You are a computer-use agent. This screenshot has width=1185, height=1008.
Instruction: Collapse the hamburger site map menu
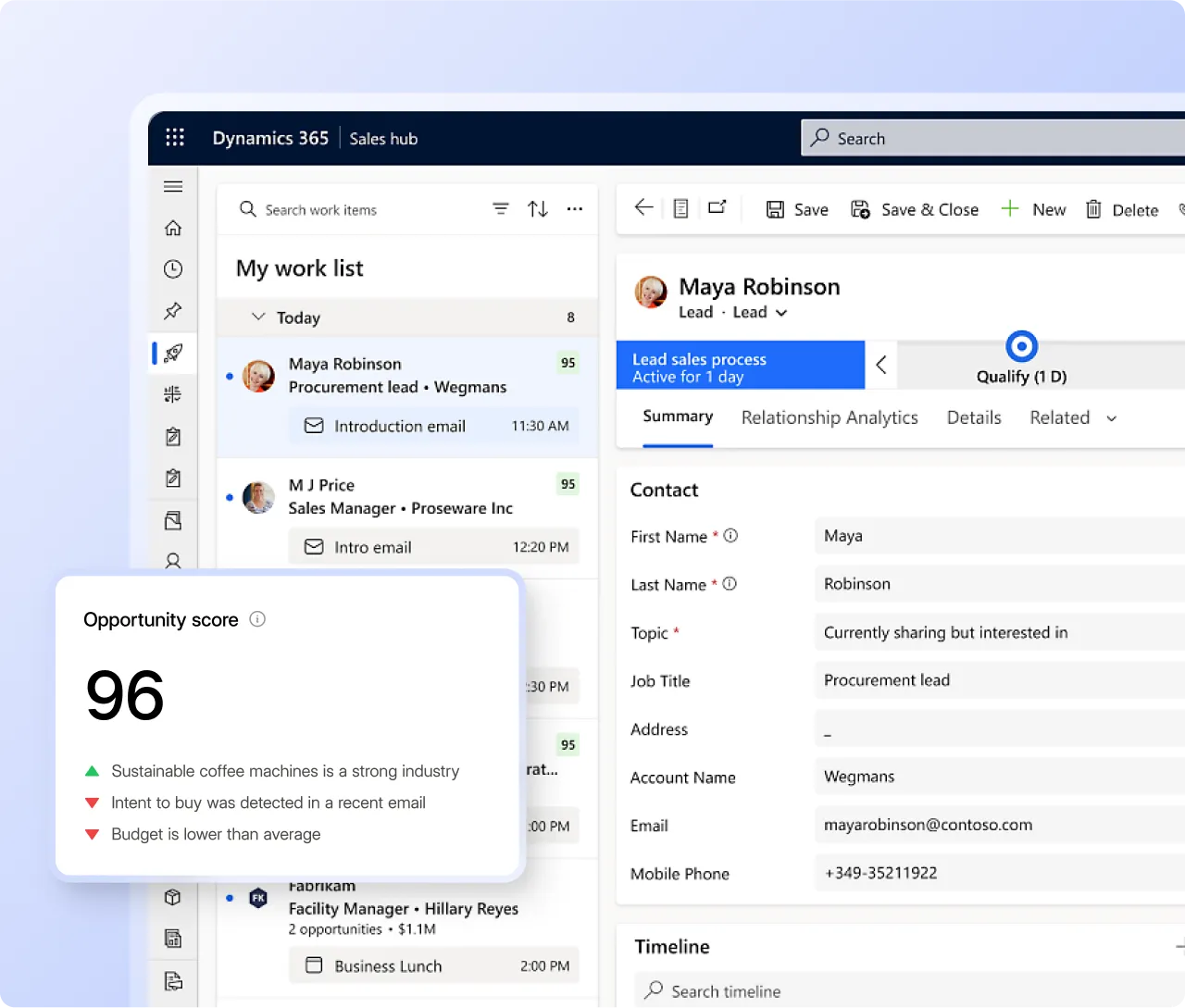tap(173, 186)
